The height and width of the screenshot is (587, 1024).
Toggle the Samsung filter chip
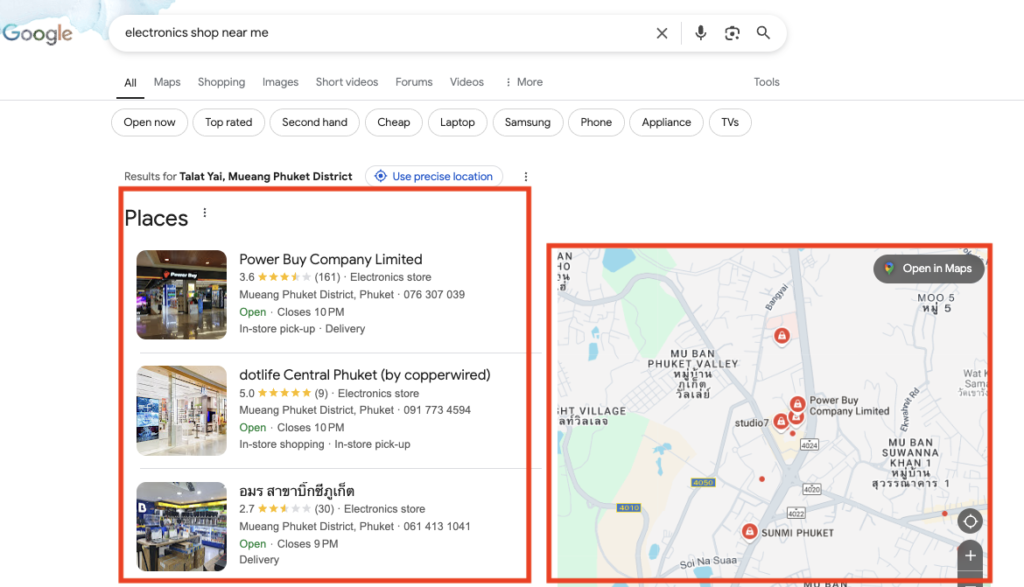[x=528, y=122]
